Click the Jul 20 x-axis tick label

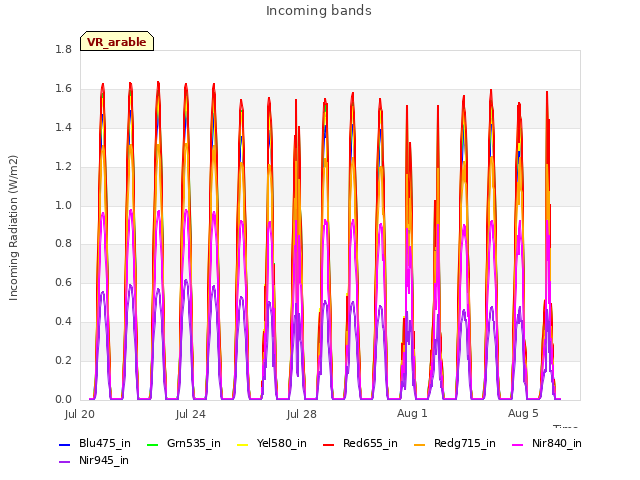pos(80,414)
